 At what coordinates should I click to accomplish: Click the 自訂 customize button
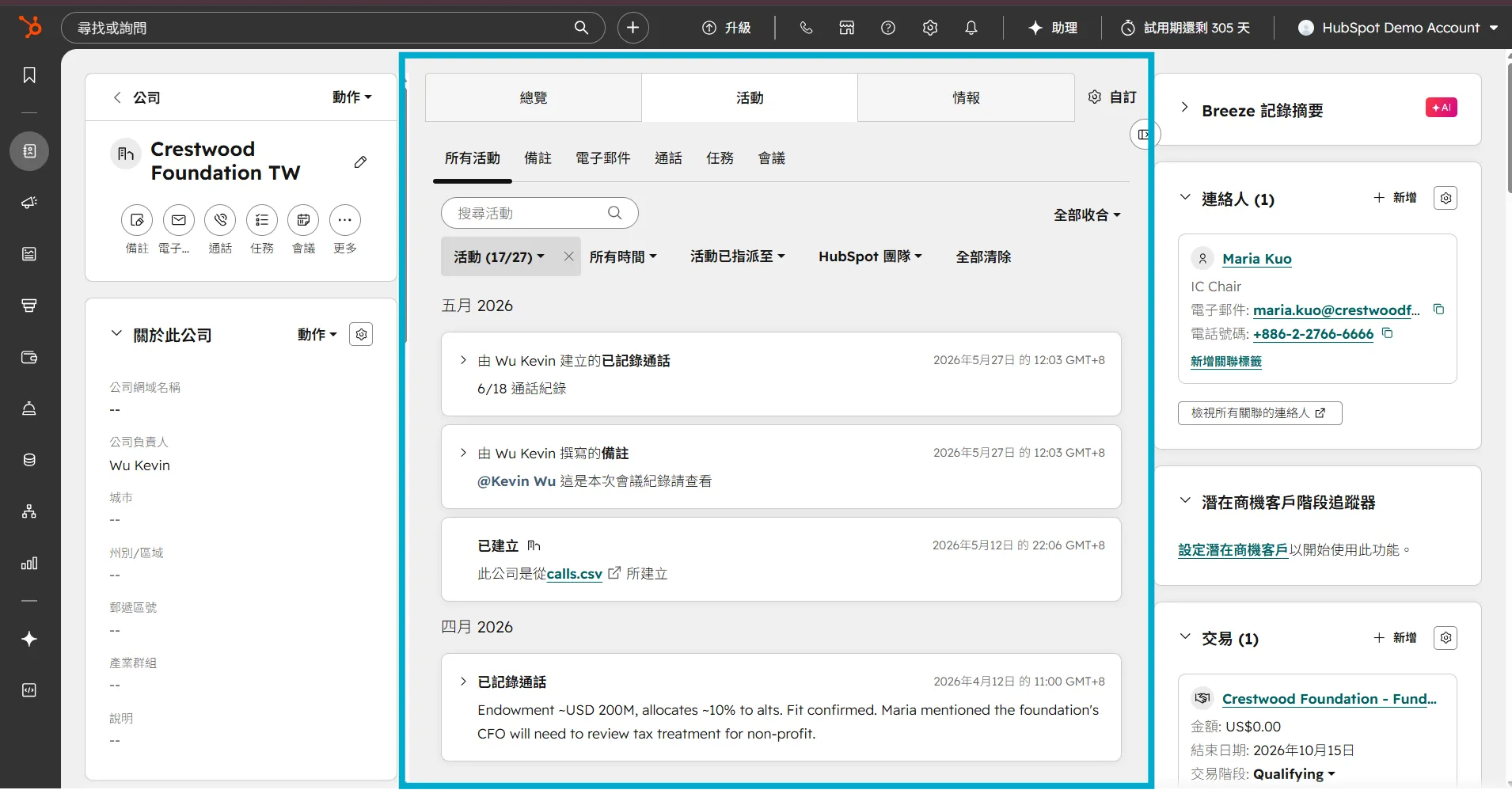(x=1112, y=97)
